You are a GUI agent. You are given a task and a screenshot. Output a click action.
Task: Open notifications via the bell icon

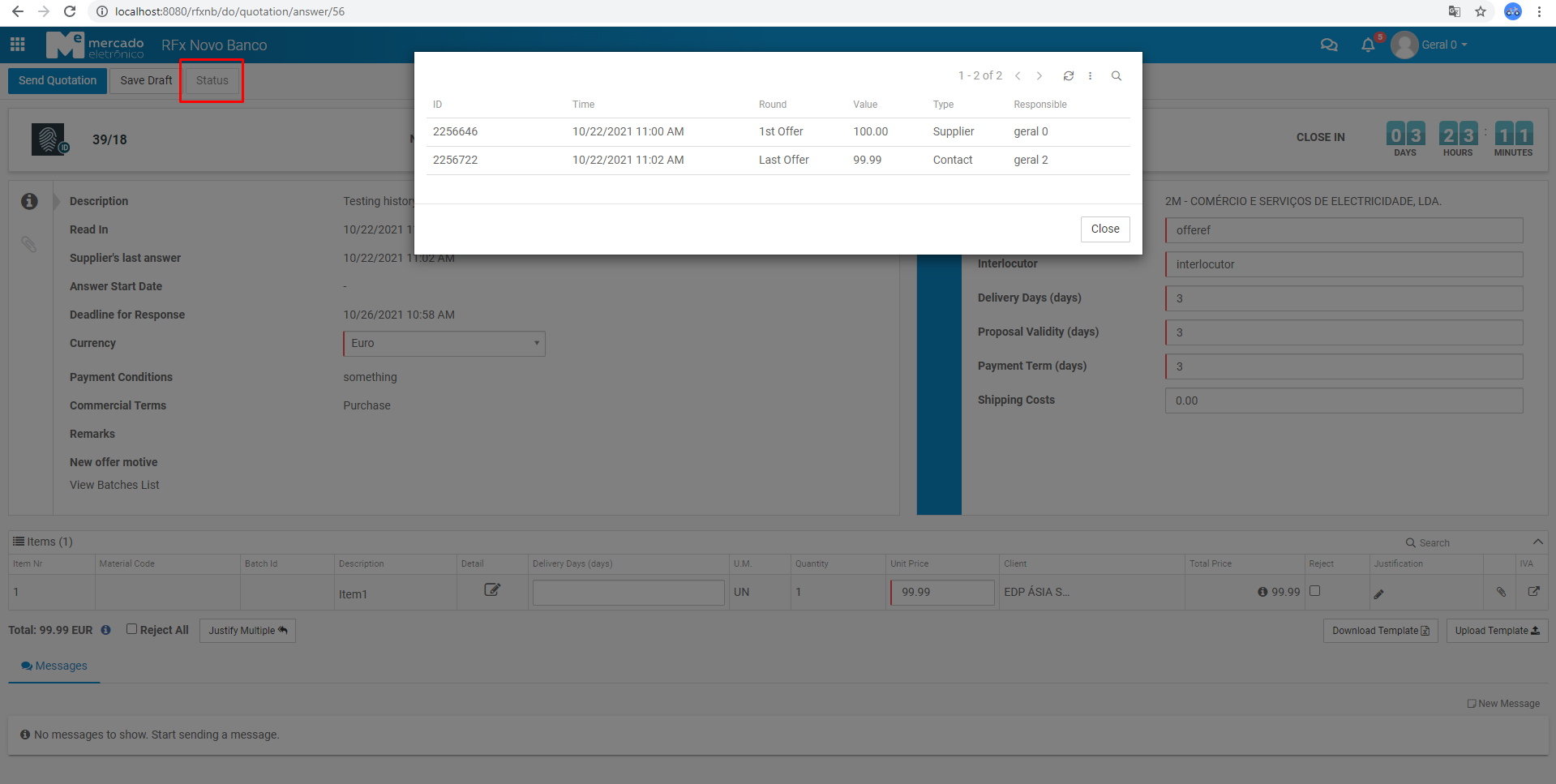coord(1369,45)
